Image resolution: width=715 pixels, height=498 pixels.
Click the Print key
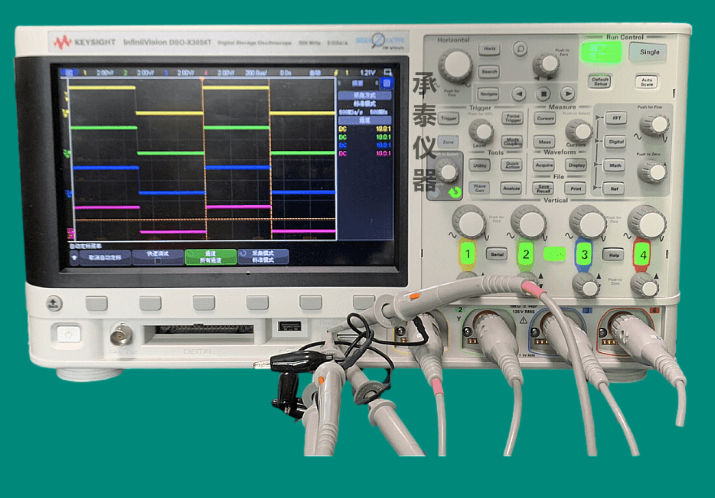pyautogui.click(x=575, y=188)
